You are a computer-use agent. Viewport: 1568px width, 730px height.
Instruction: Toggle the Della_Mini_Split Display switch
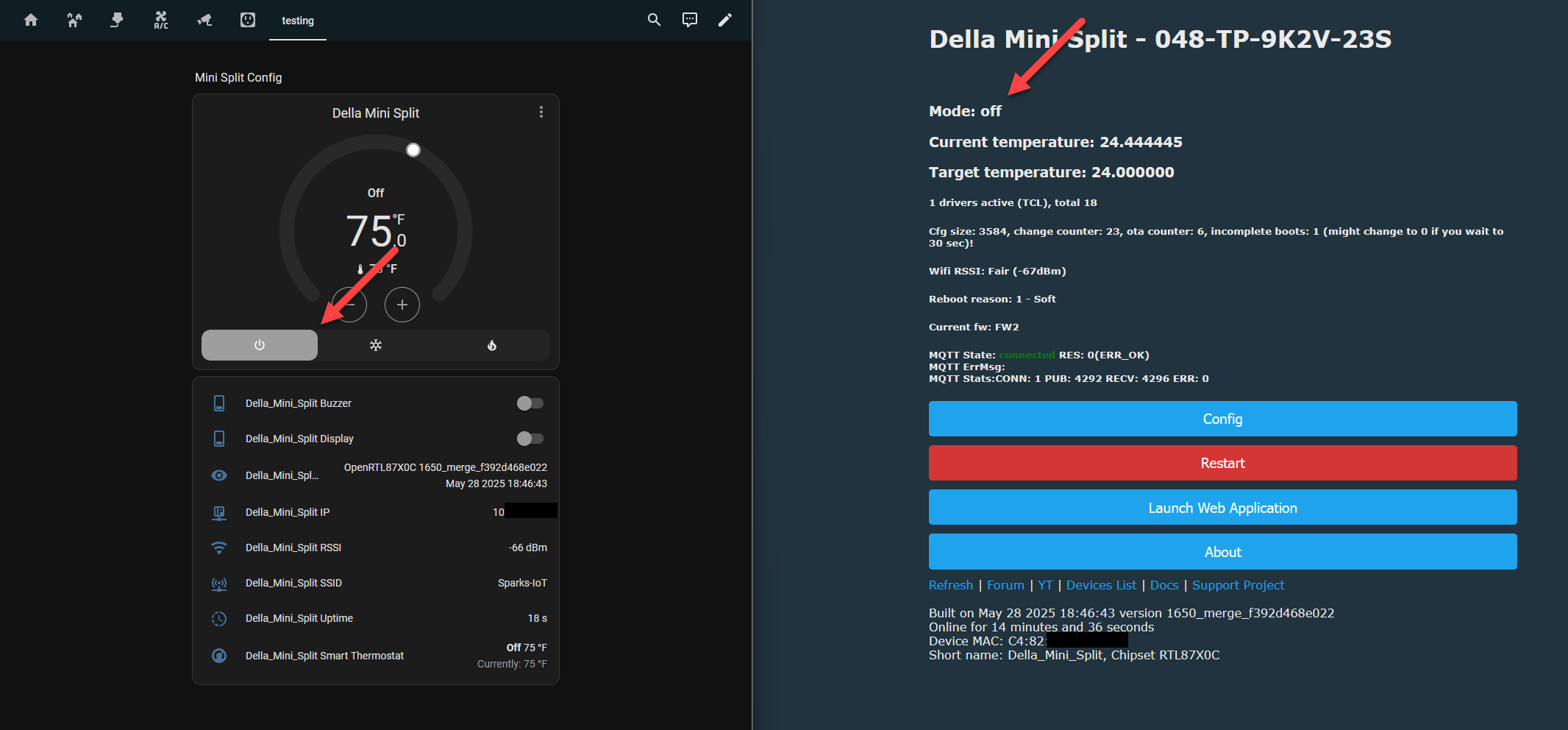(x=530, y=439)
